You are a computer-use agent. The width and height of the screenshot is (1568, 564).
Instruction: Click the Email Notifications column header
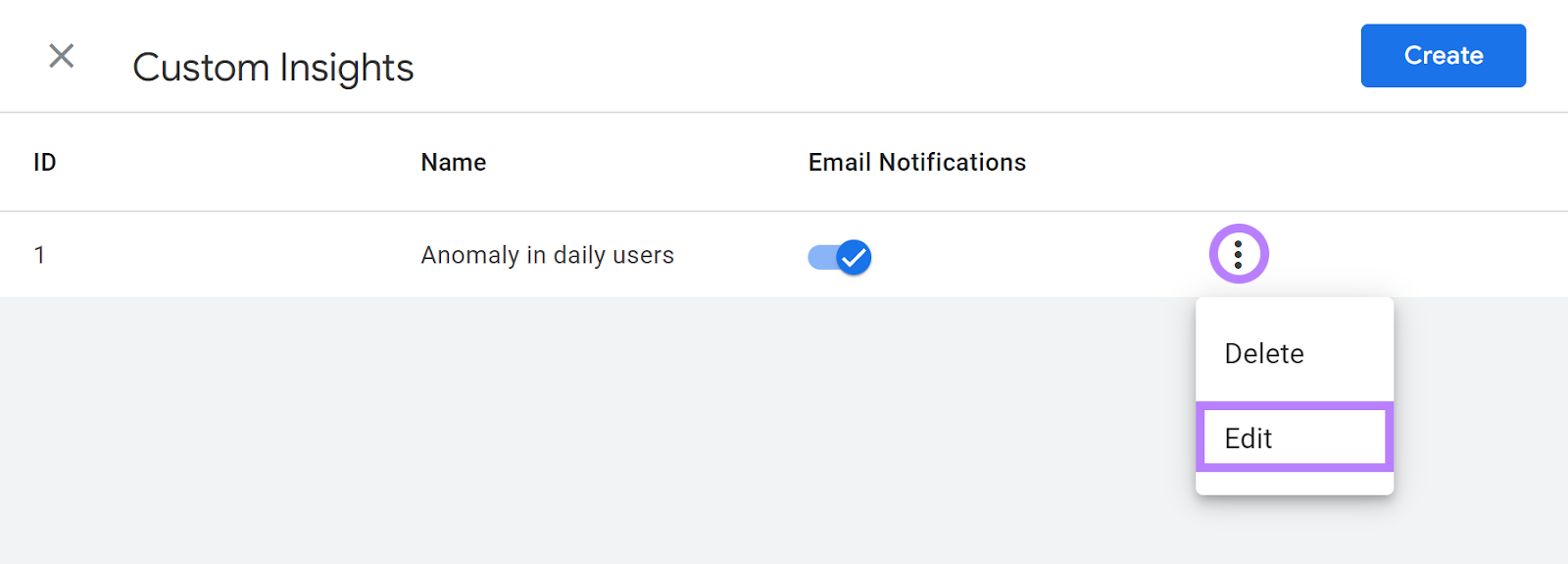click(916, 163)
